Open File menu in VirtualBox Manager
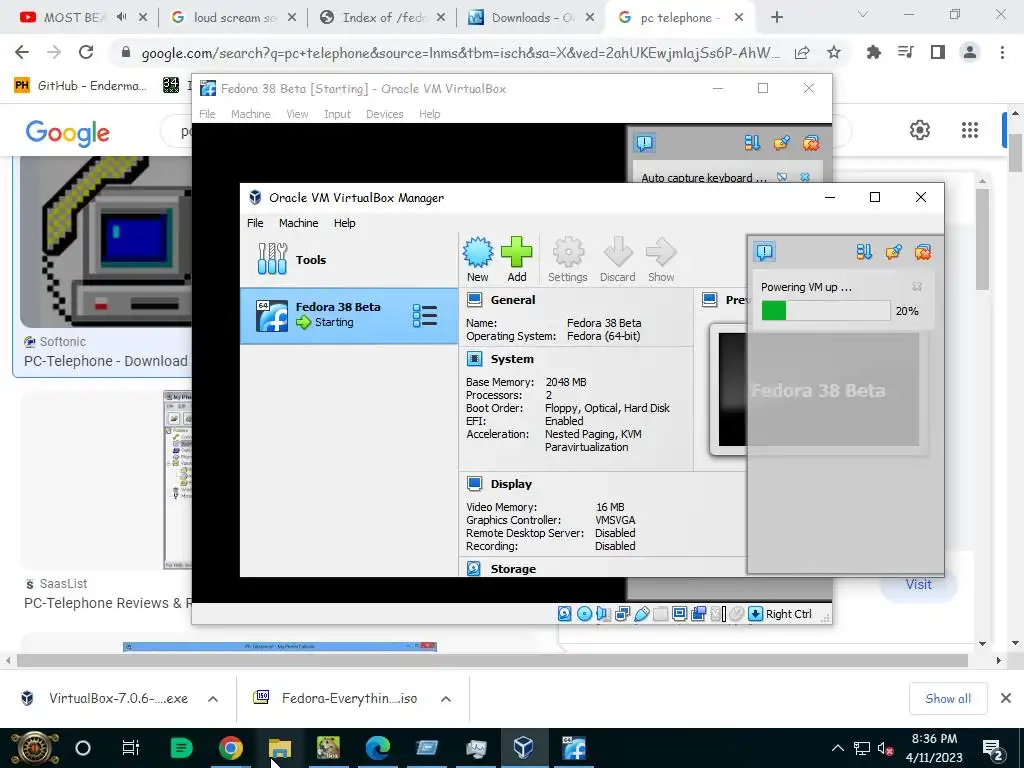 (255, 223)
